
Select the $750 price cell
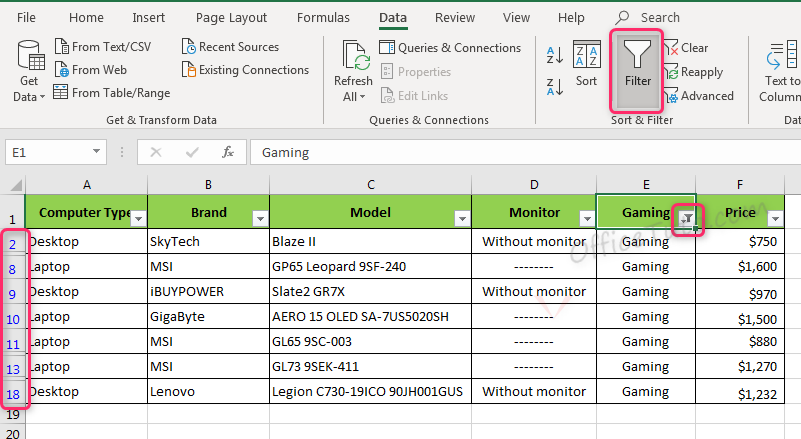[740, 241]
